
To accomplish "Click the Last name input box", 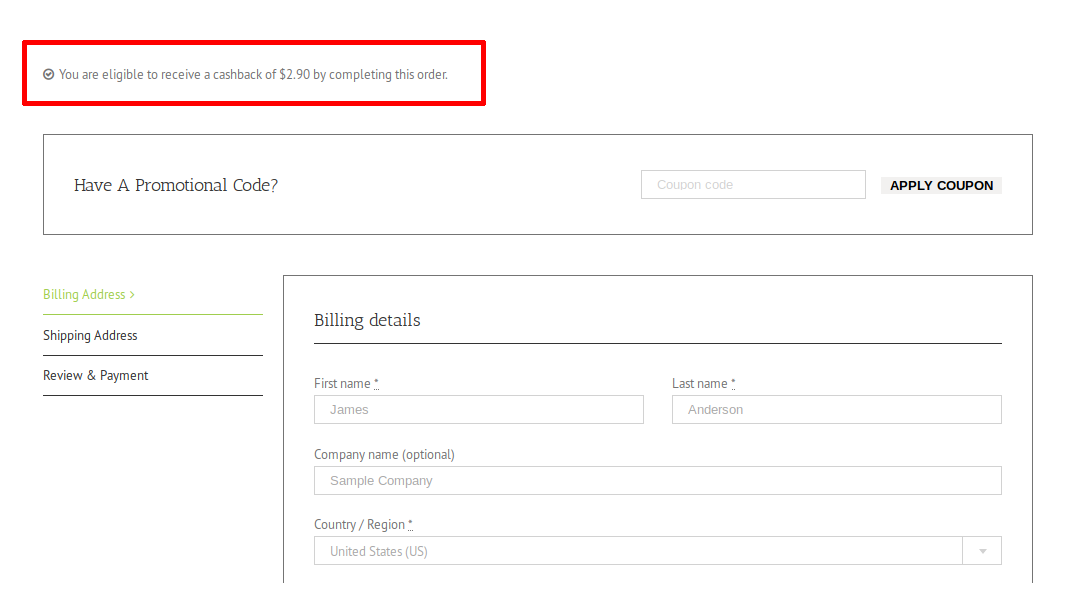I will [x=837, y=410].
